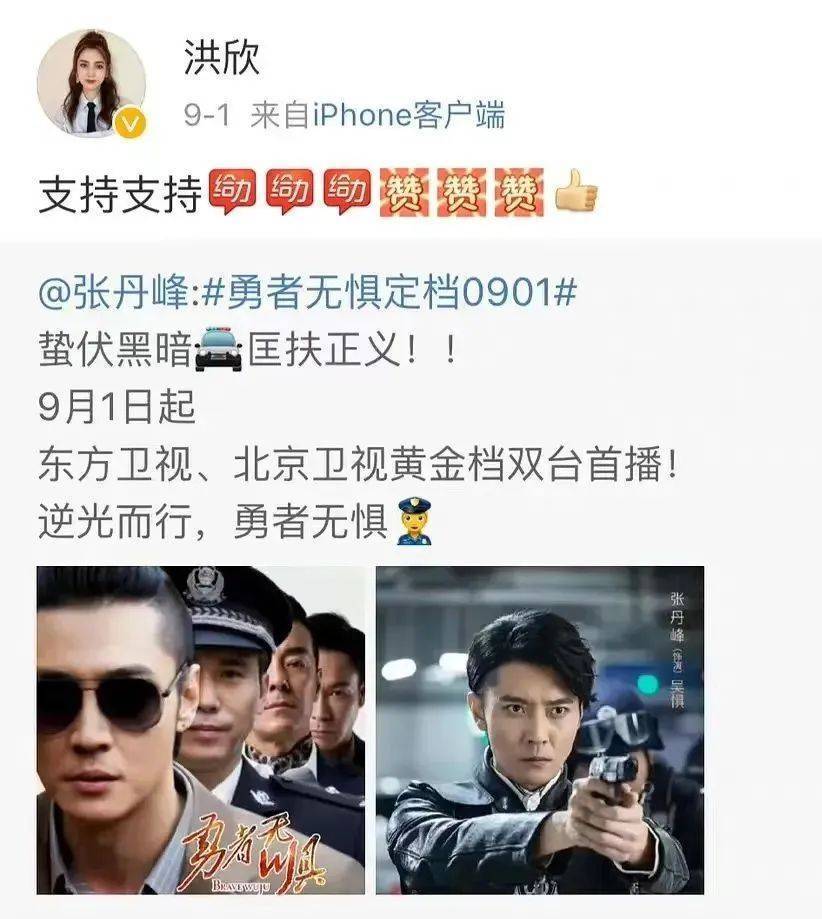Image resolution: width=822 pixels, height=919 pixels.
Task: Open 洪欣's profile avatar
Action: 91,83
